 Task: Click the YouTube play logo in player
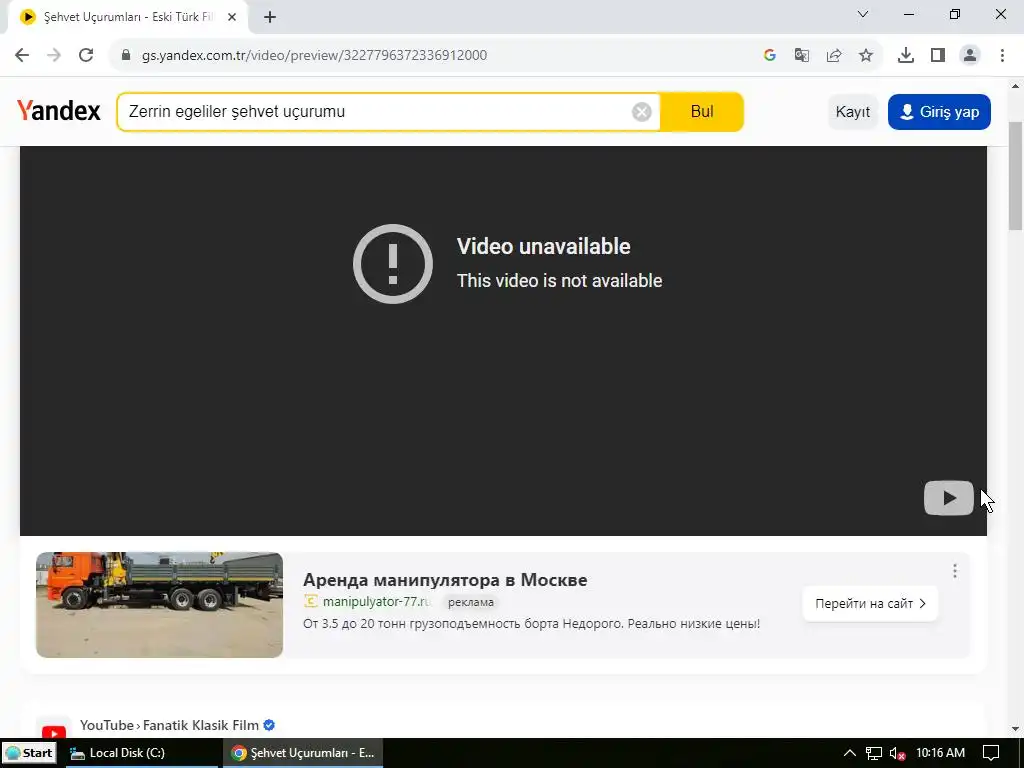point(949,498)
